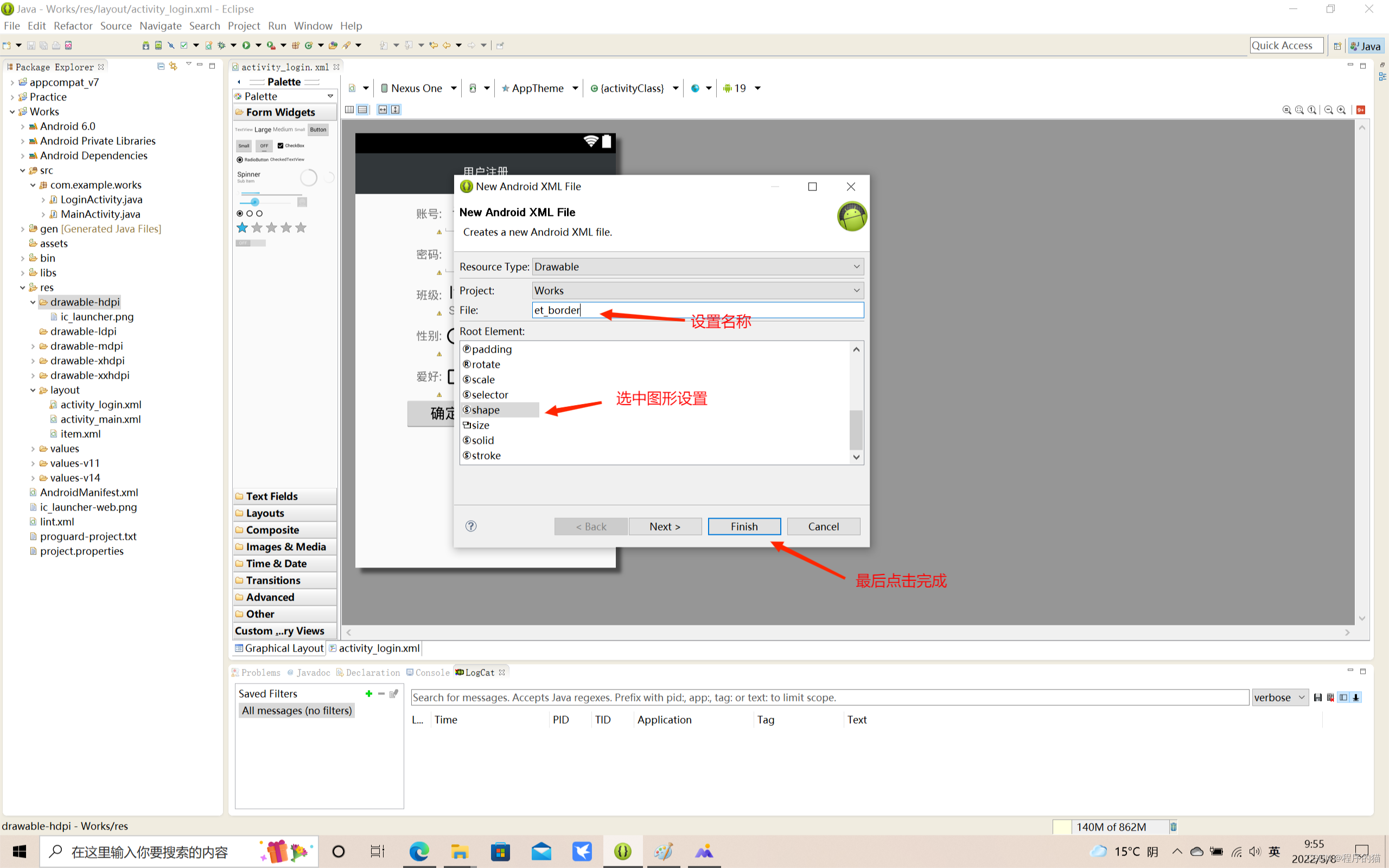Image resolution: width=1389 pixels, height=868 pixels.
Task: Open the Nexus One device dropdown
Action: pos(418,88)
